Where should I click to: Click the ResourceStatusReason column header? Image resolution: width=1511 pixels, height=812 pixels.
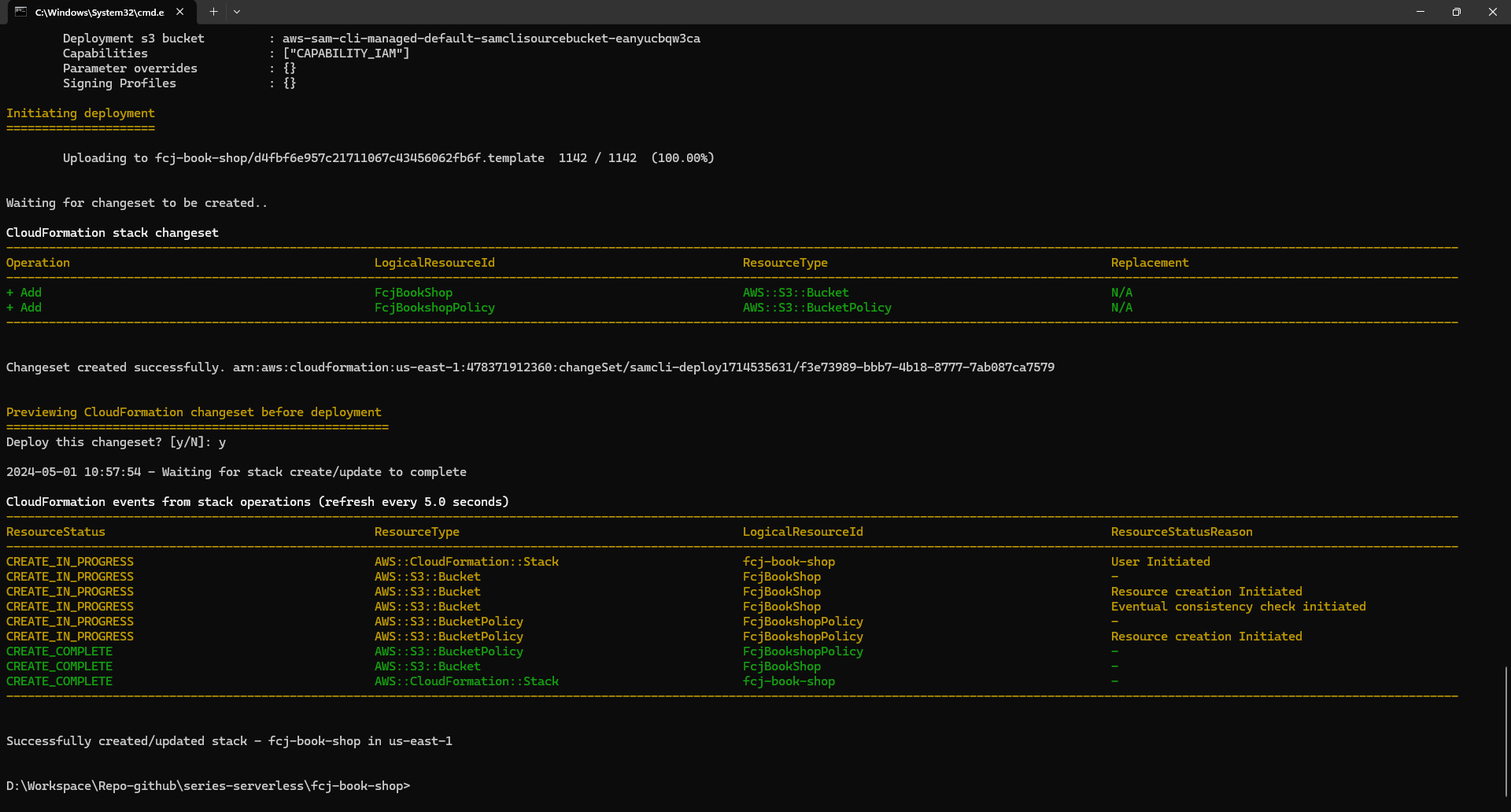pos(1182,532)
